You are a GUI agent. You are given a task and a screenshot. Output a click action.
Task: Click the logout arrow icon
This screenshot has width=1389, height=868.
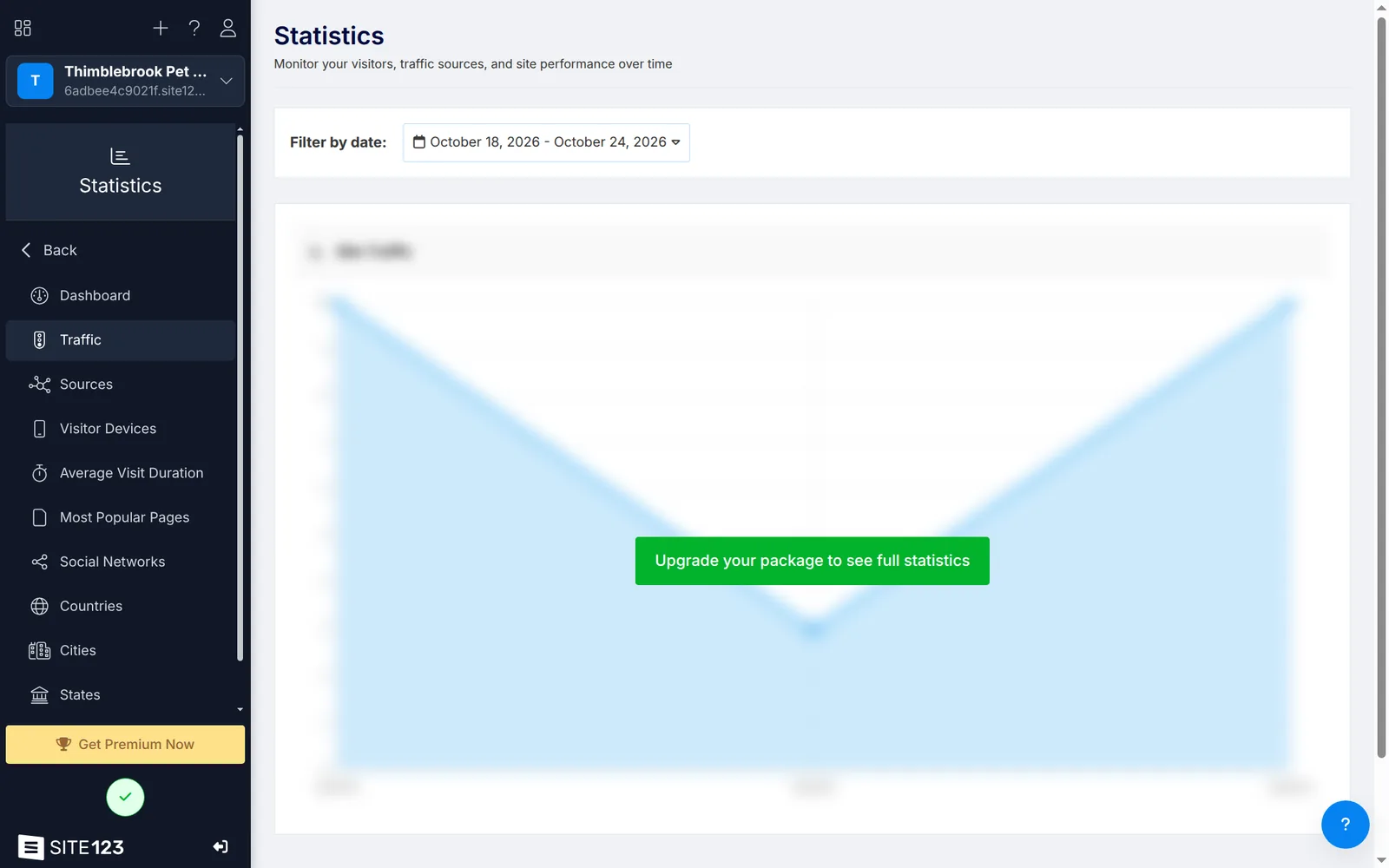coord(221,846)
